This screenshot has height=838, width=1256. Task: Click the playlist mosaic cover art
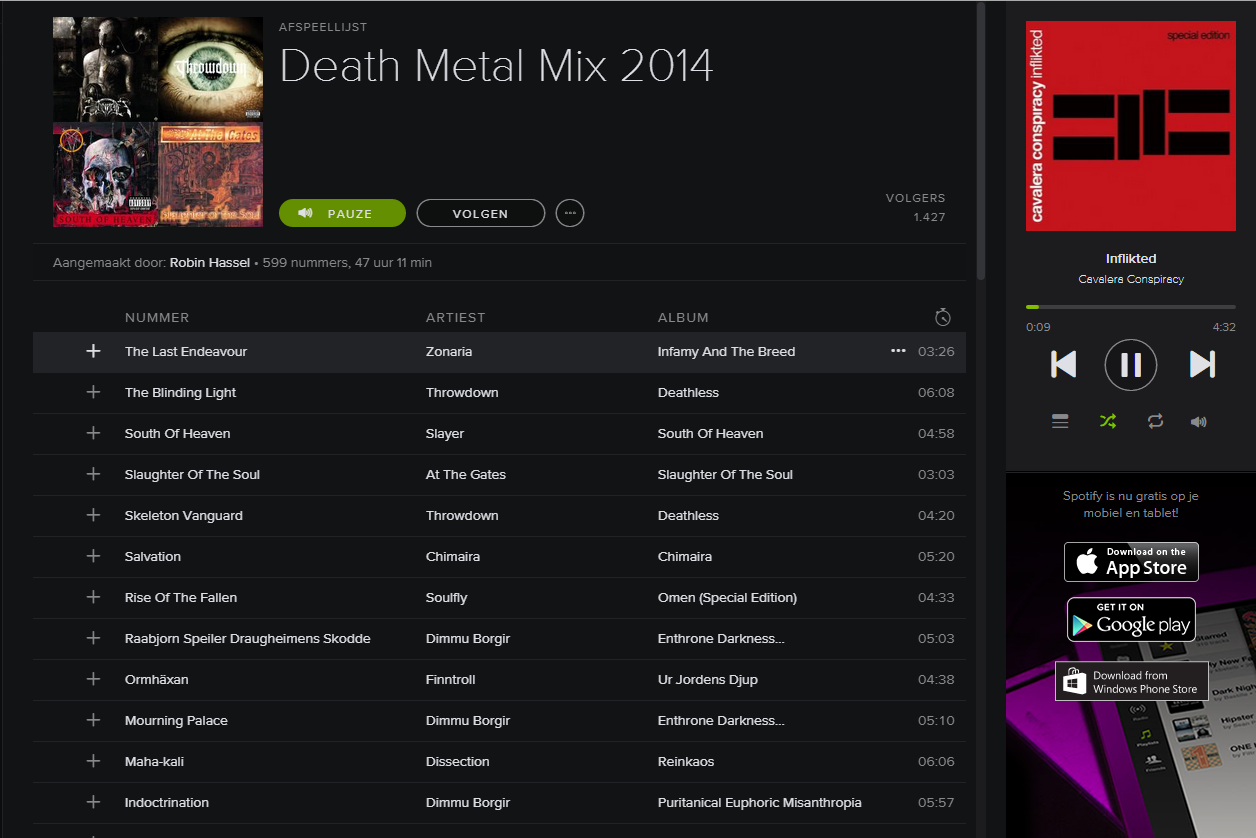coord(158,122)
